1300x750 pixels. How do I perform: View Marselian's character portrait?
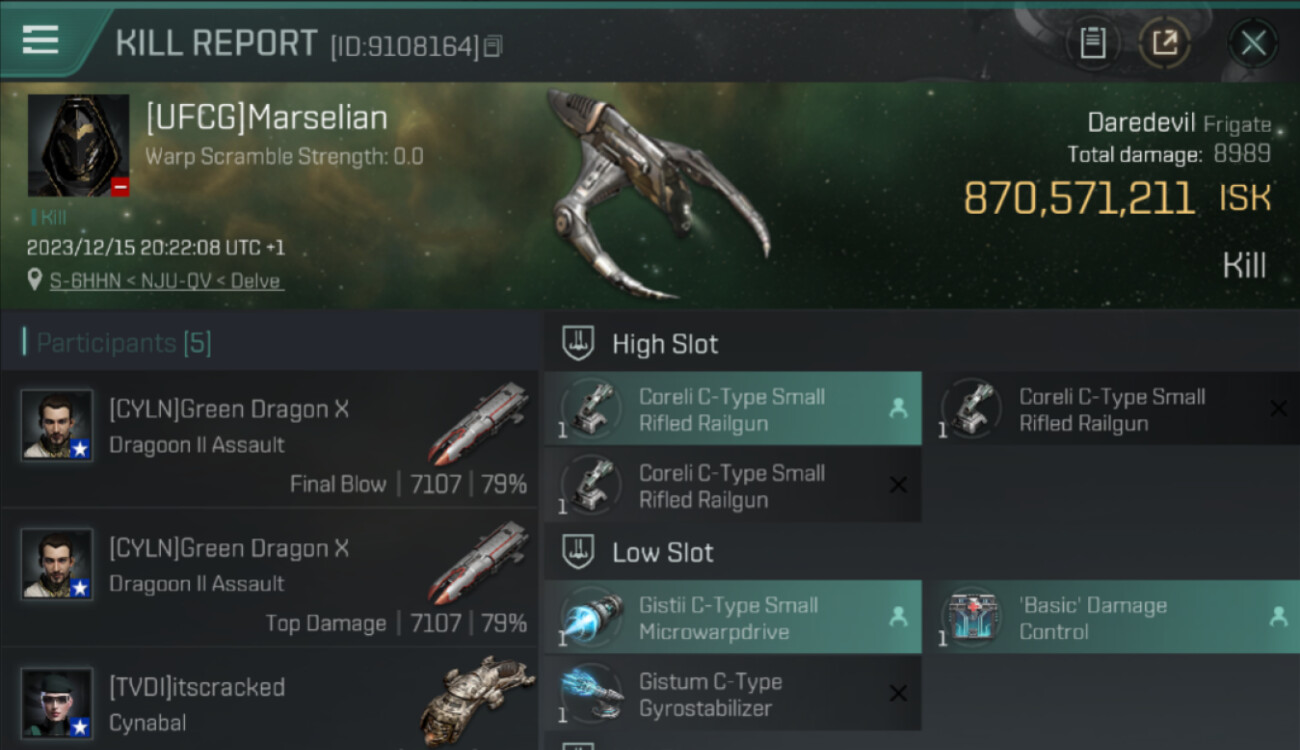(78, 145)
